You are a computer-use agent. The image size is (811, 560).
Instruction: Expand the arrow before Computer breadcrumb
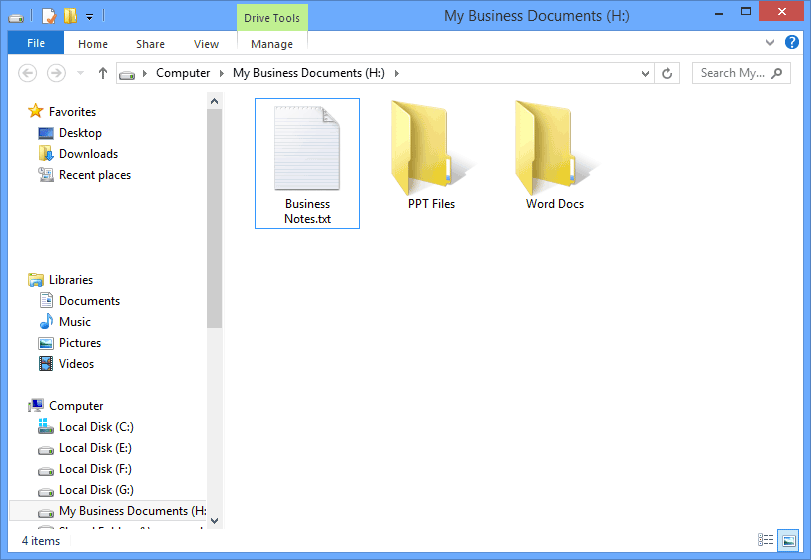click(145, 73)
